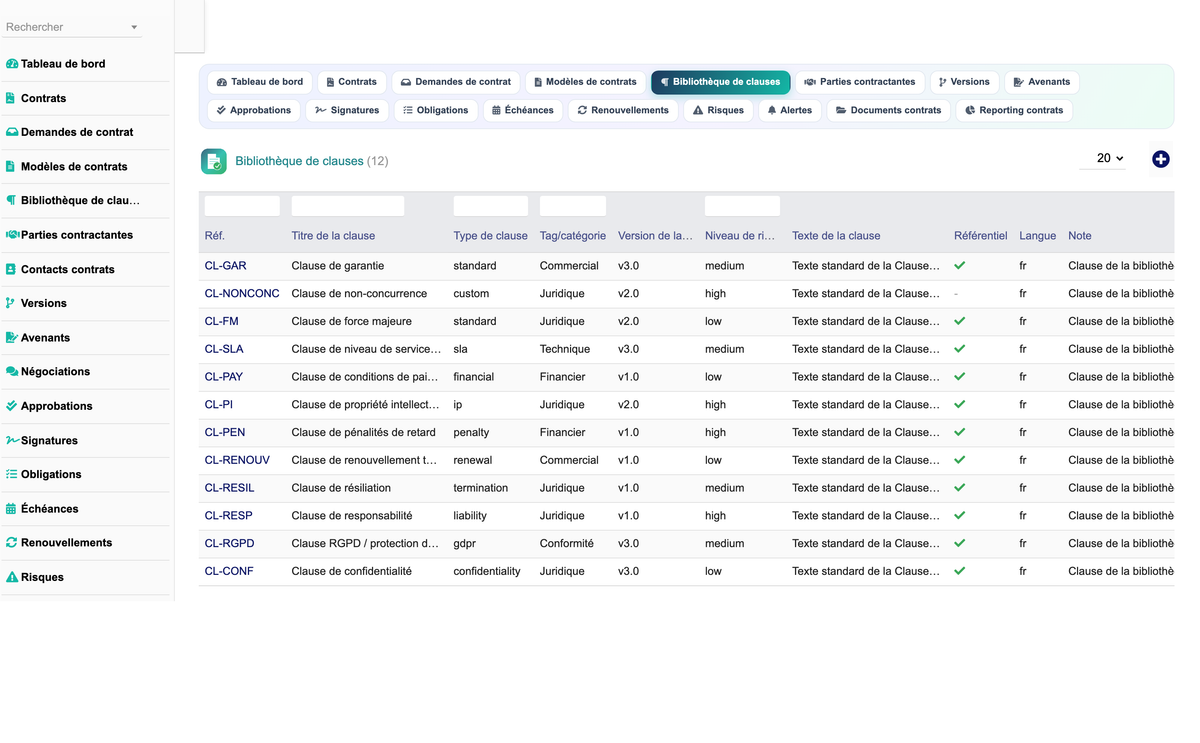Click the Versions sidebar branch icon

(11, 303)
